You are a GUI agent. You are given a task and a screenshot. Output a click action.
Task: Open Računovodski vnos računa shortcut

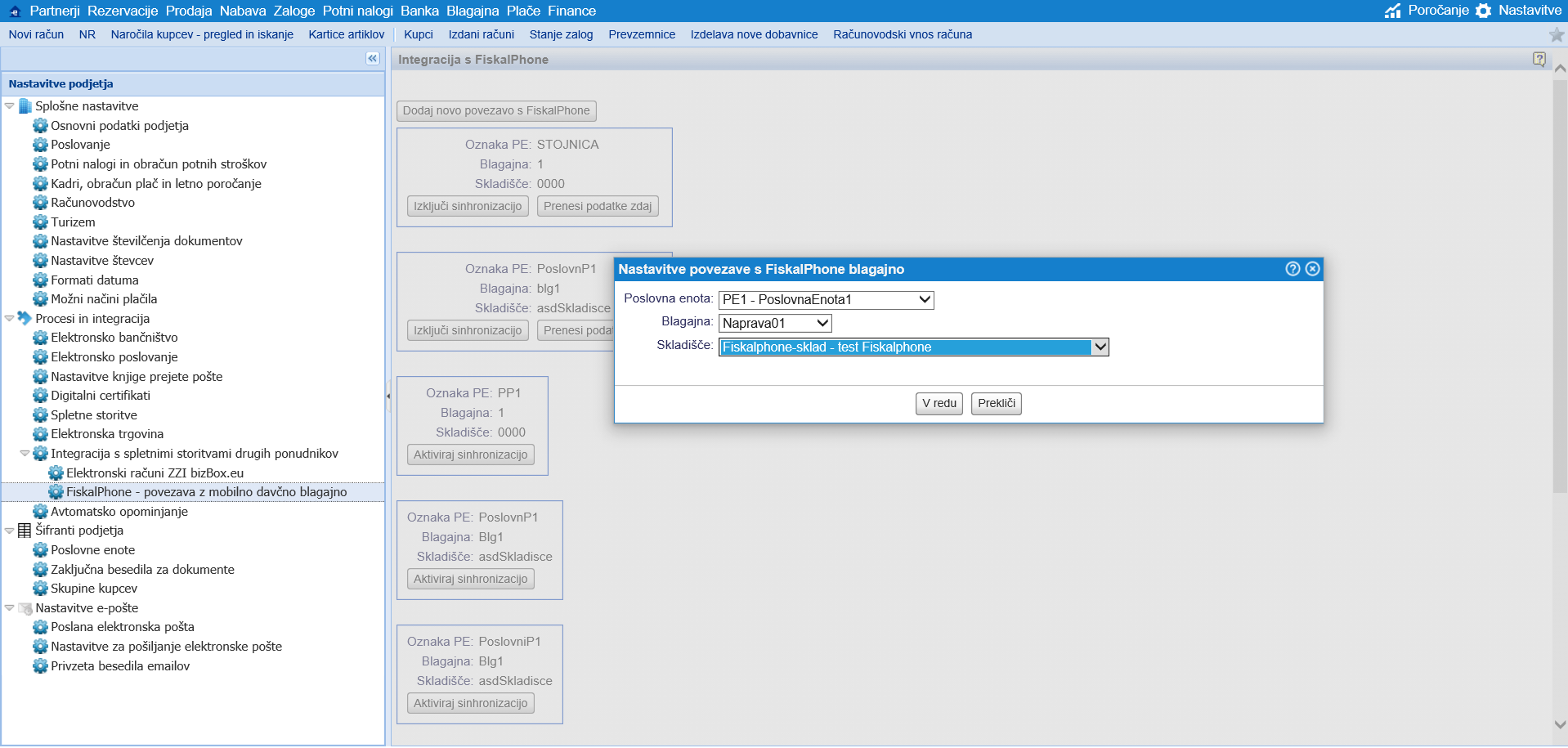(903, 34)
